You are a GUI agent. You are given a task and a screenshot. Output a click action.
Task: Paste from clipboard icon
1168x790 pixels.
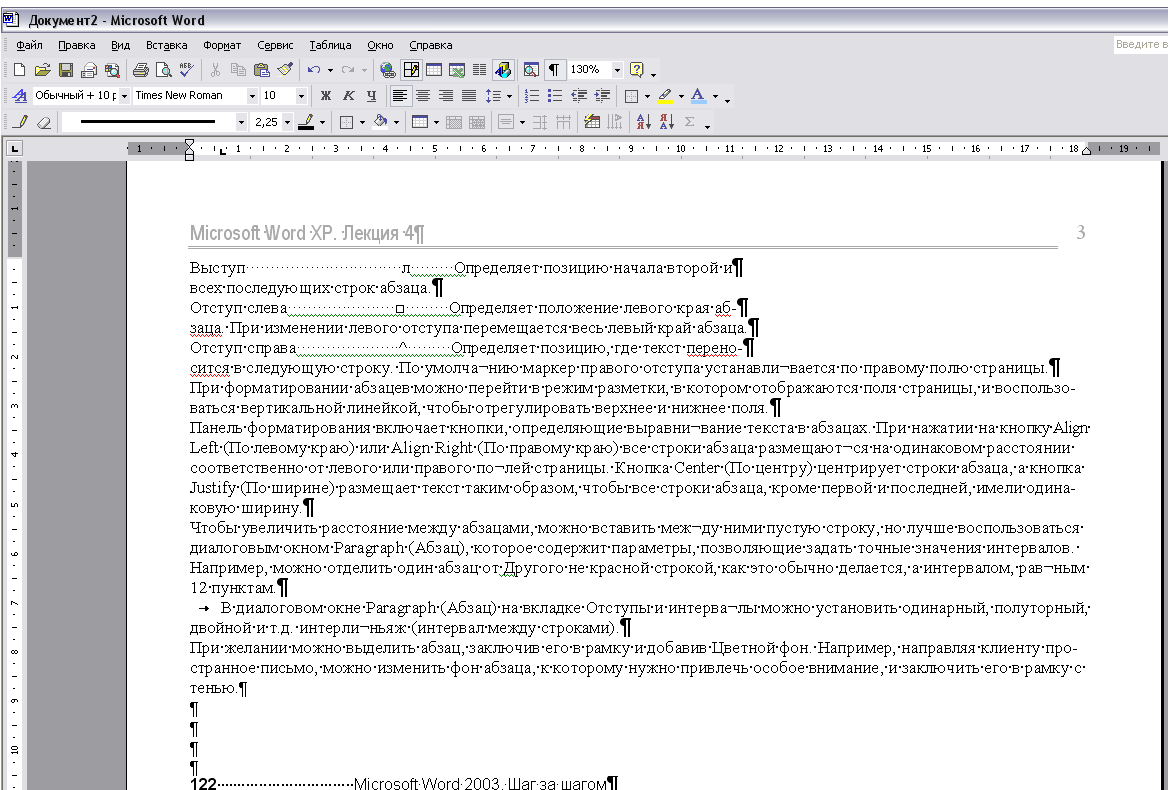click(x=261, y=70)
